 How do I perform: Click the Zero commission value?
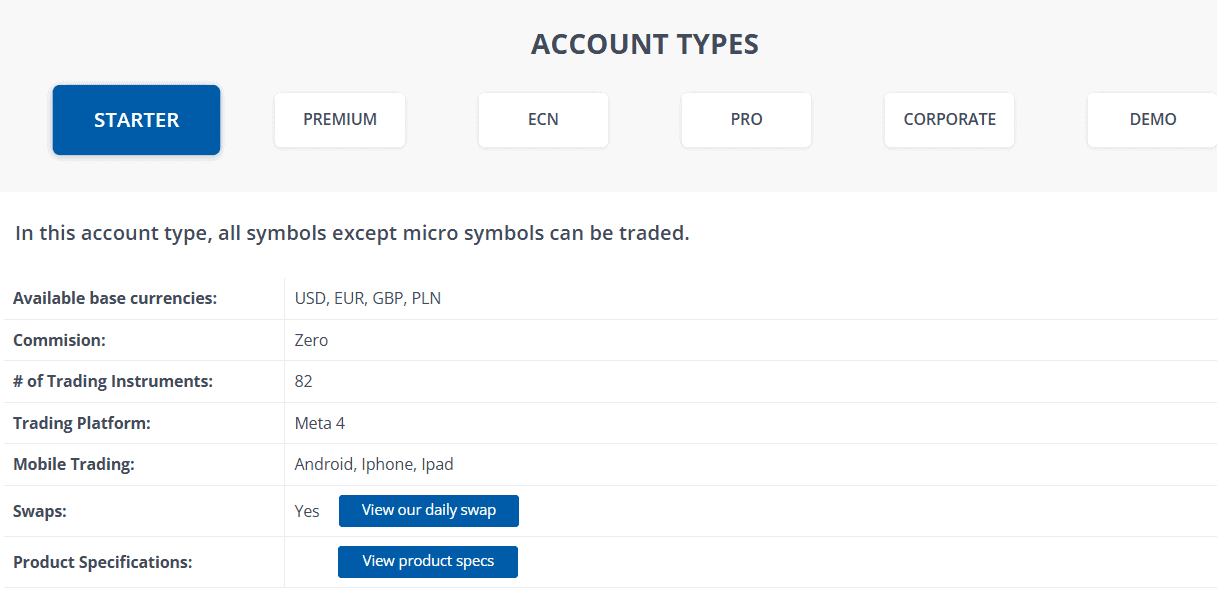tap(310, 339)
